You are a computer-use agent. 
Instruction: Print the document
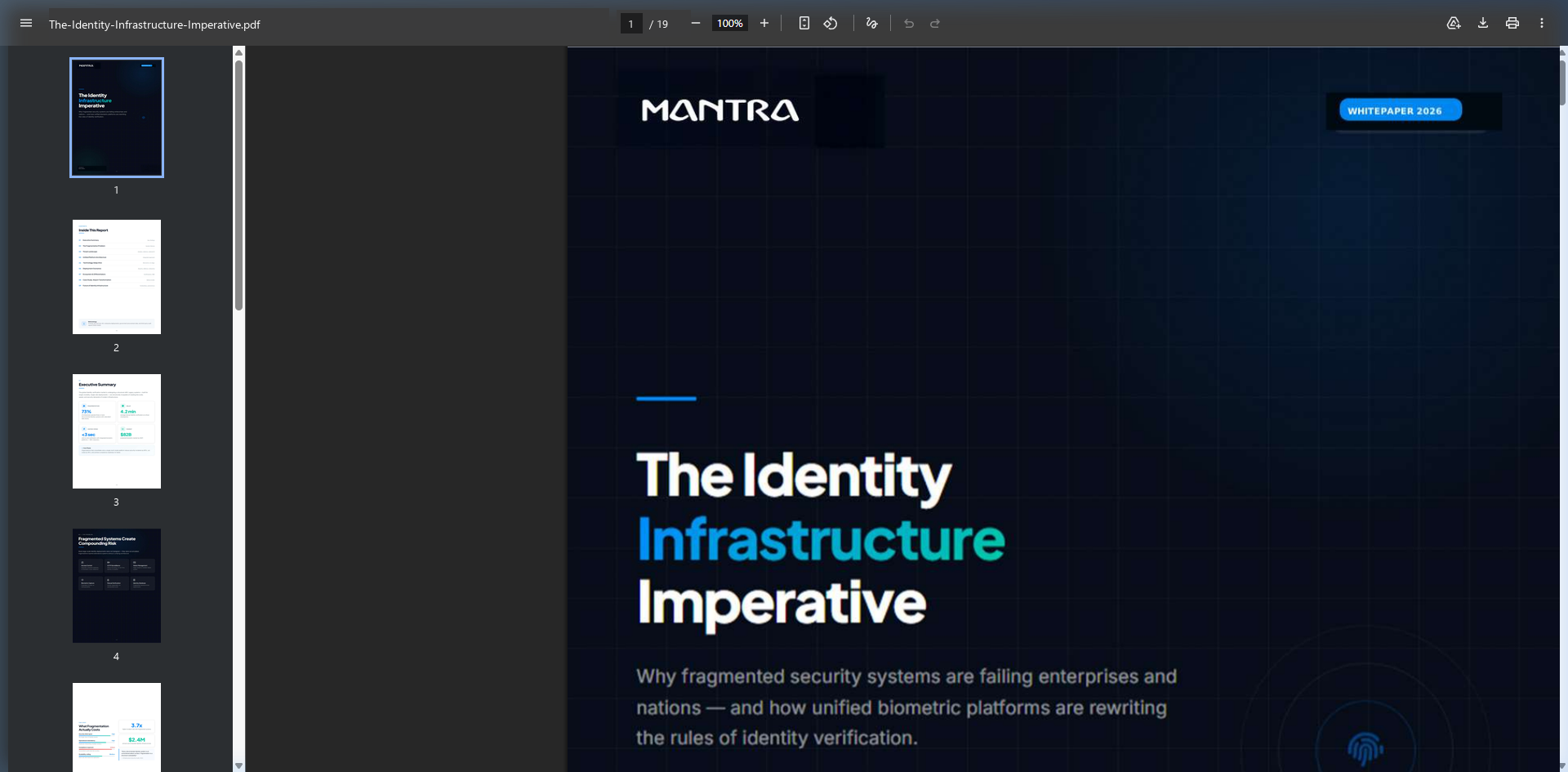[1512, 23]
